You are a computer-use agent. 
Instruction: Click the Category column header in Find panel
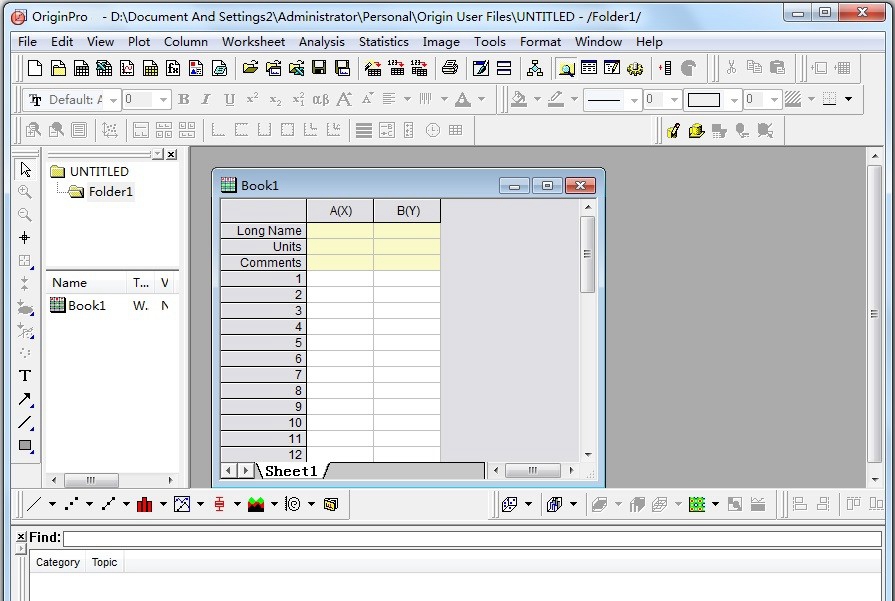pos(58,562)
